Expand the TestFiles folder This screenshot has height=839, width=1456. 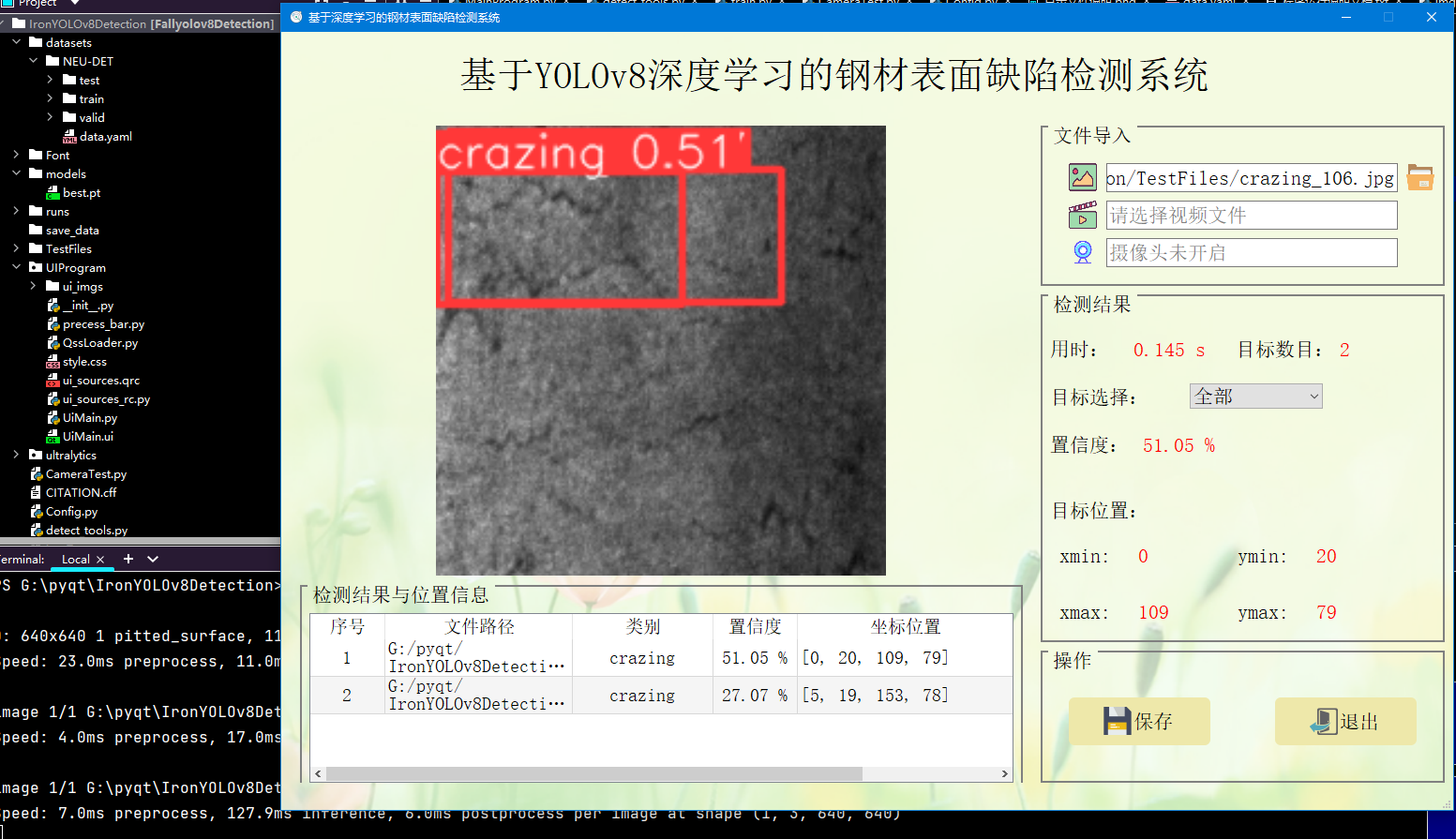click(17, 248)
